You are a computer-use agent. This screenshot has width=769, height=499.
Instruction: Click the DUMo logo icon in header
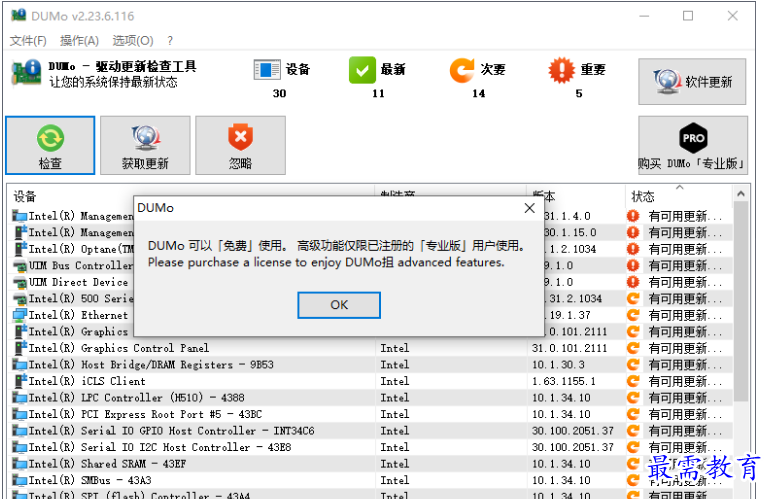26,73
